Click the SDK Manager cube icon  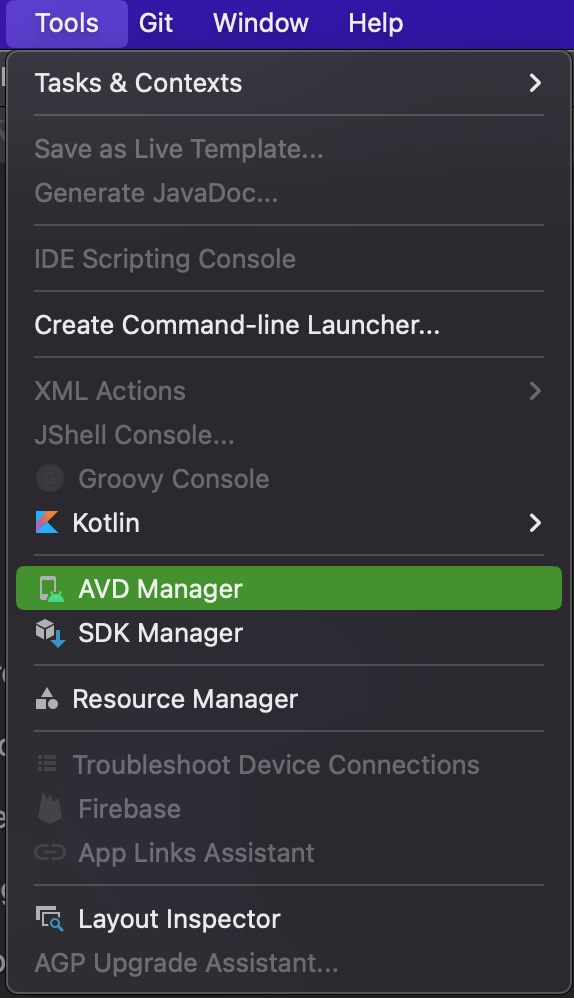(50, 633)
